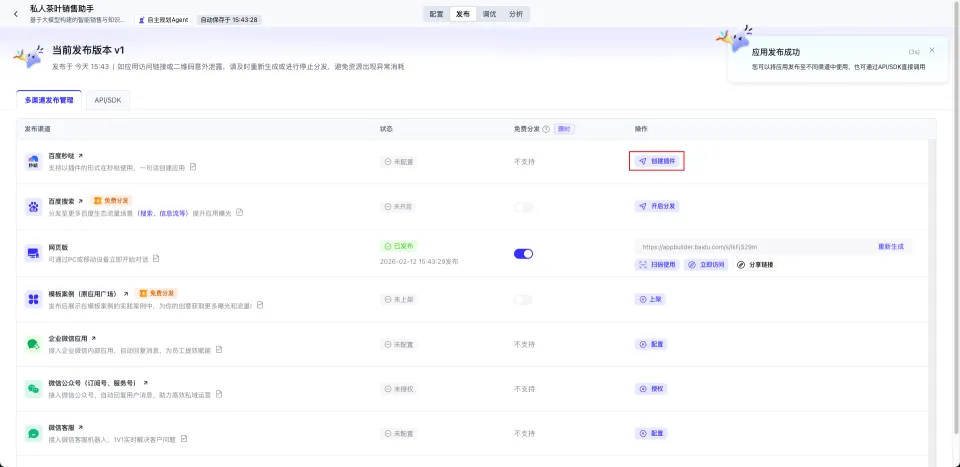
Task: Click the 自动保存于 15:43:28 label
Action: click(229, 20)
